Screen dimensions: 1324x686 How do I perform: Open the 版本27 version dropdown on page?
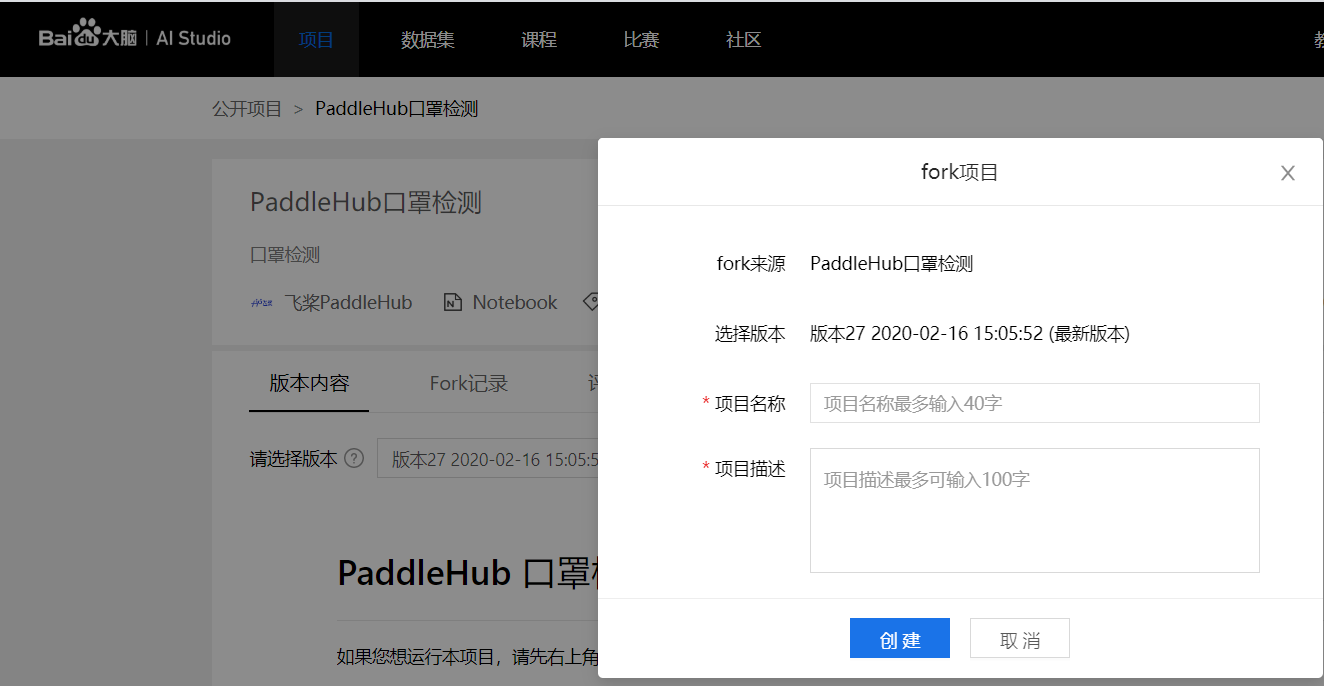pyautogui.click(x=488, y=459)
